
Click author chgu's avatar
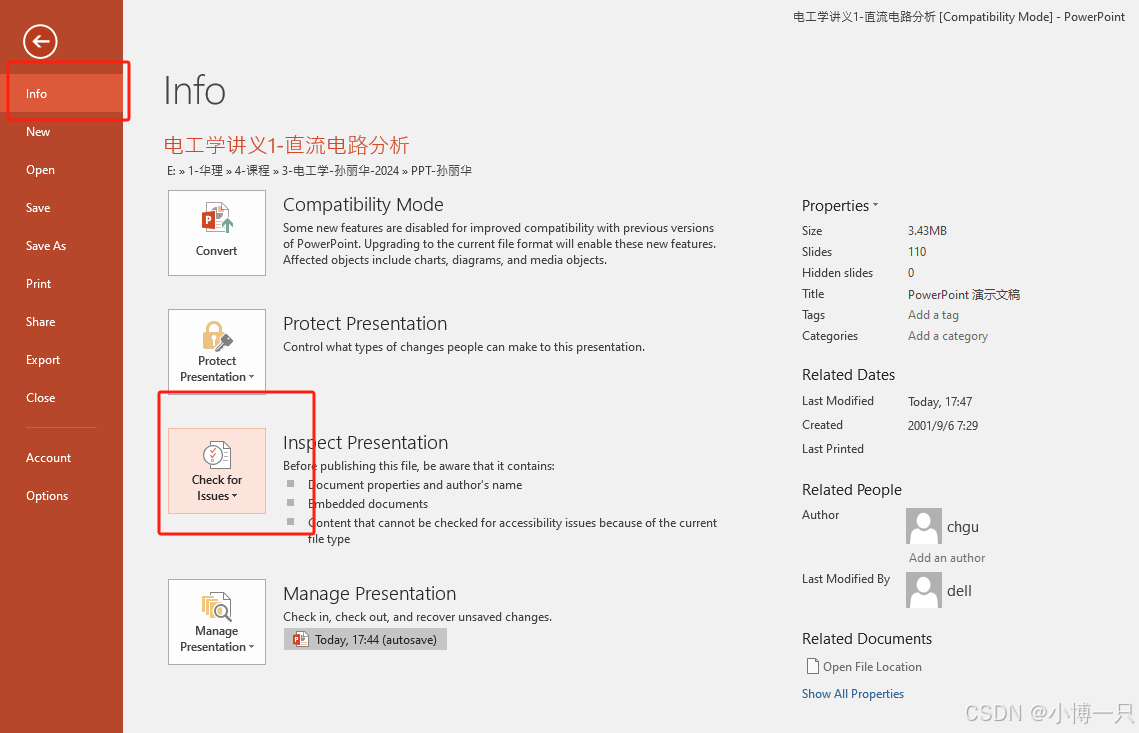pyautogui.click(x=924, y=526)
